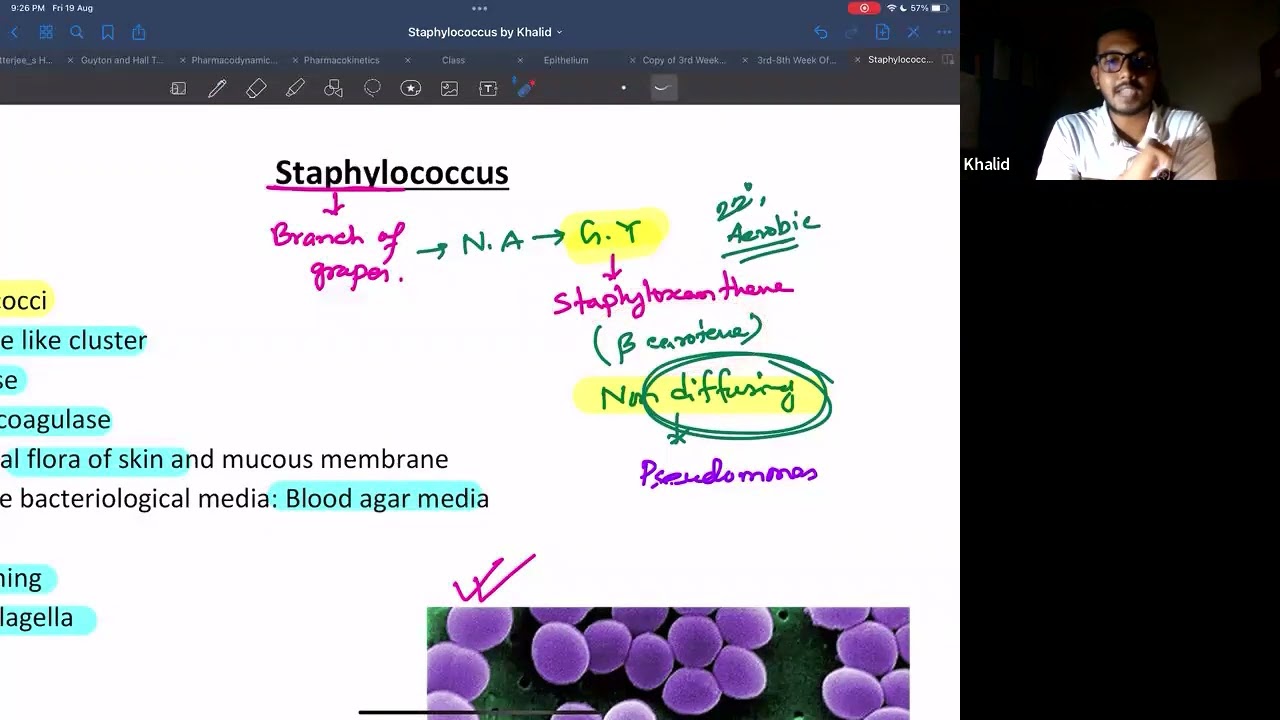Select the Eraser tool
The image size is (1280, 720).
tap(256, 88)
